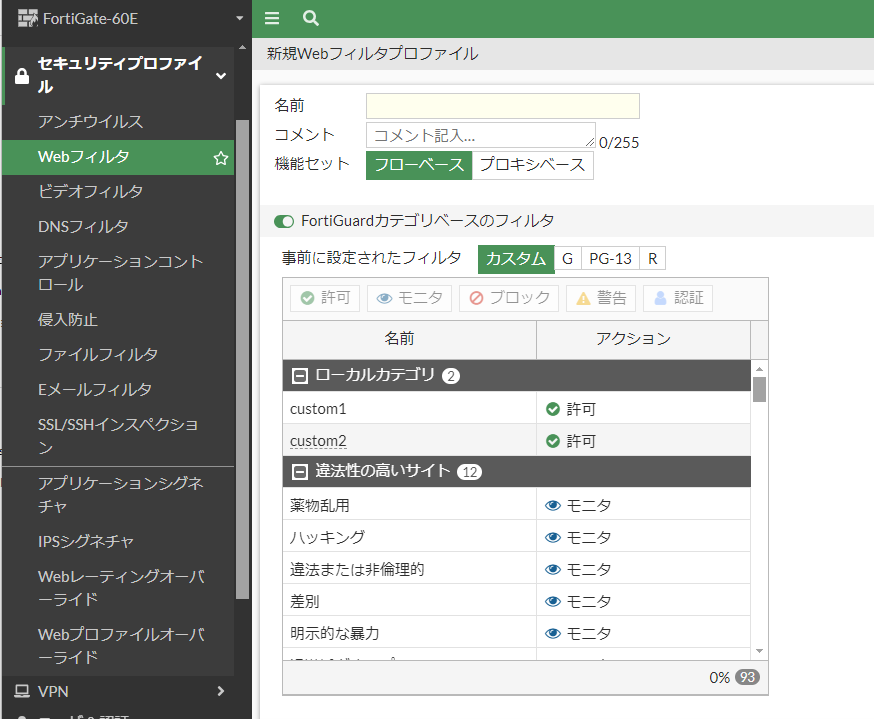Click the 名前 input field
Screen dimensions: 874x719
click(x=503, y=106)
